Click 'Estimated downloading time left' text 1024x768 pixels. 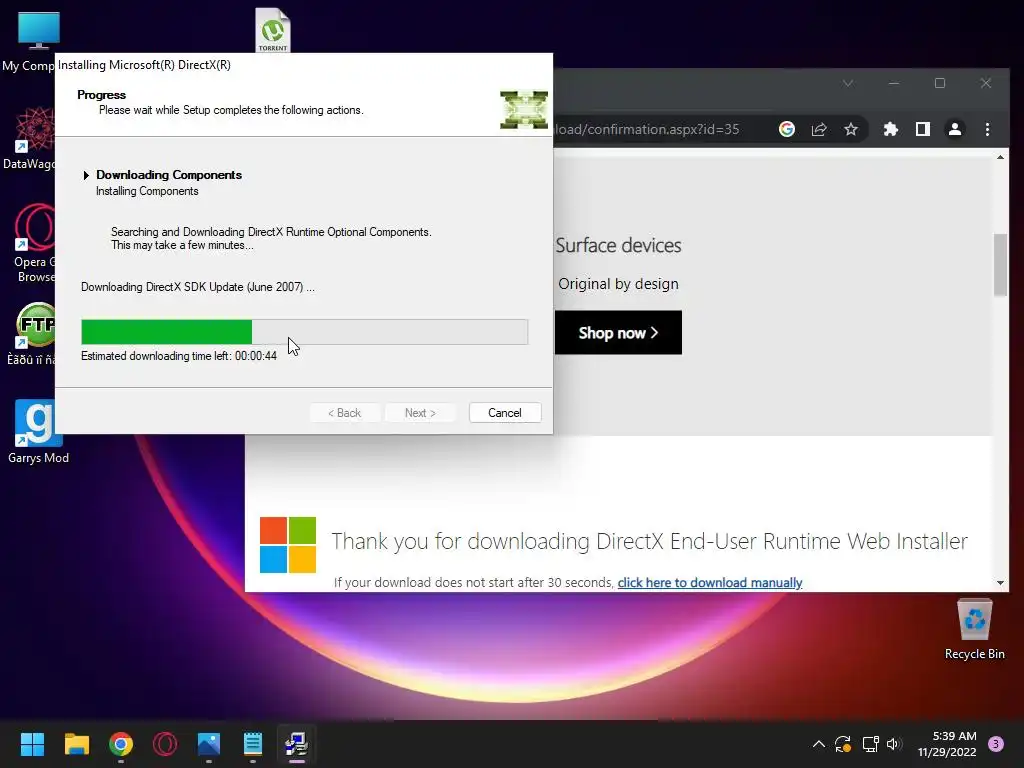(x=179, y=356)
